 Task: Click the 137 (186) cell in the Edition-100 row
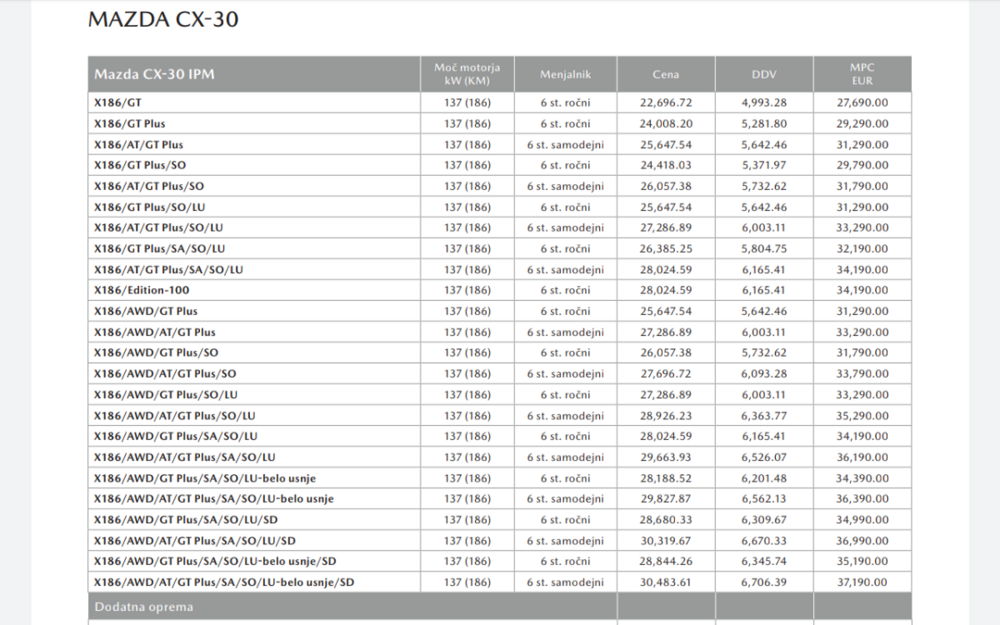tap(464, 290)
